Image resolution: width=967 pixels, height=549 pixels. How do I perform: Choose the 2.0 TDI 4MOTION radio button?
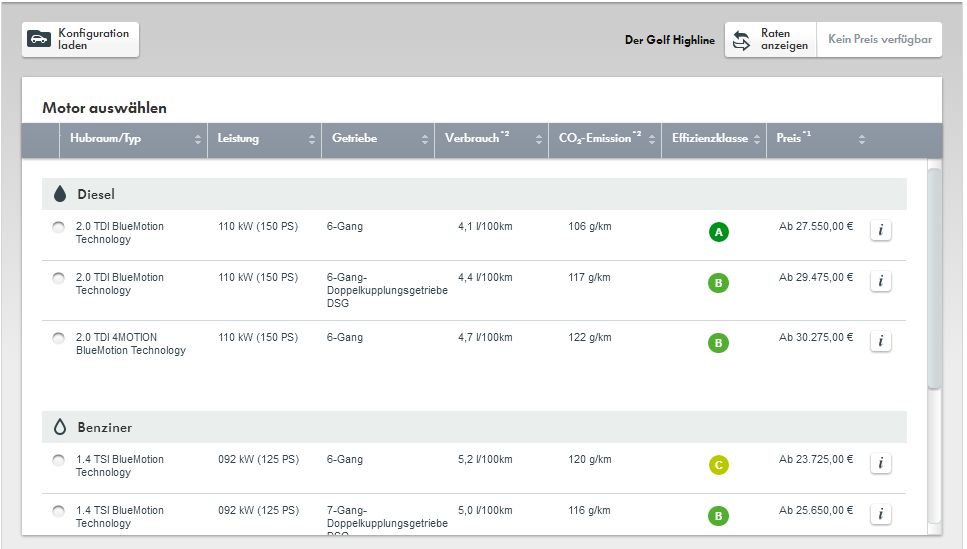pyautogui.click(x=58, y=339)
